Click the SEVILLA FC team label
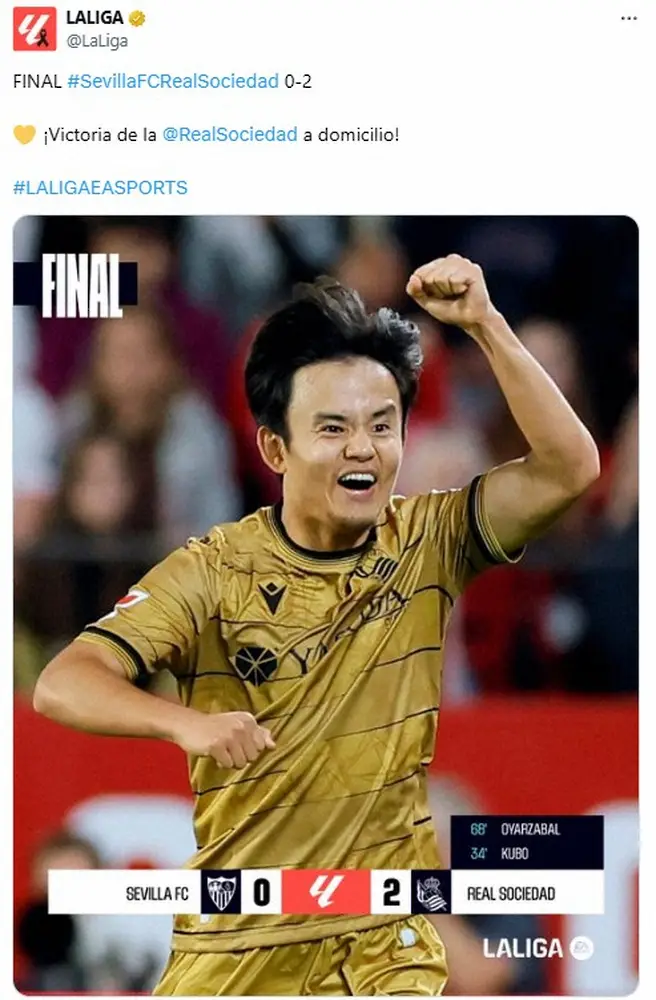The image size is (656, 1000). pos(157,893)
